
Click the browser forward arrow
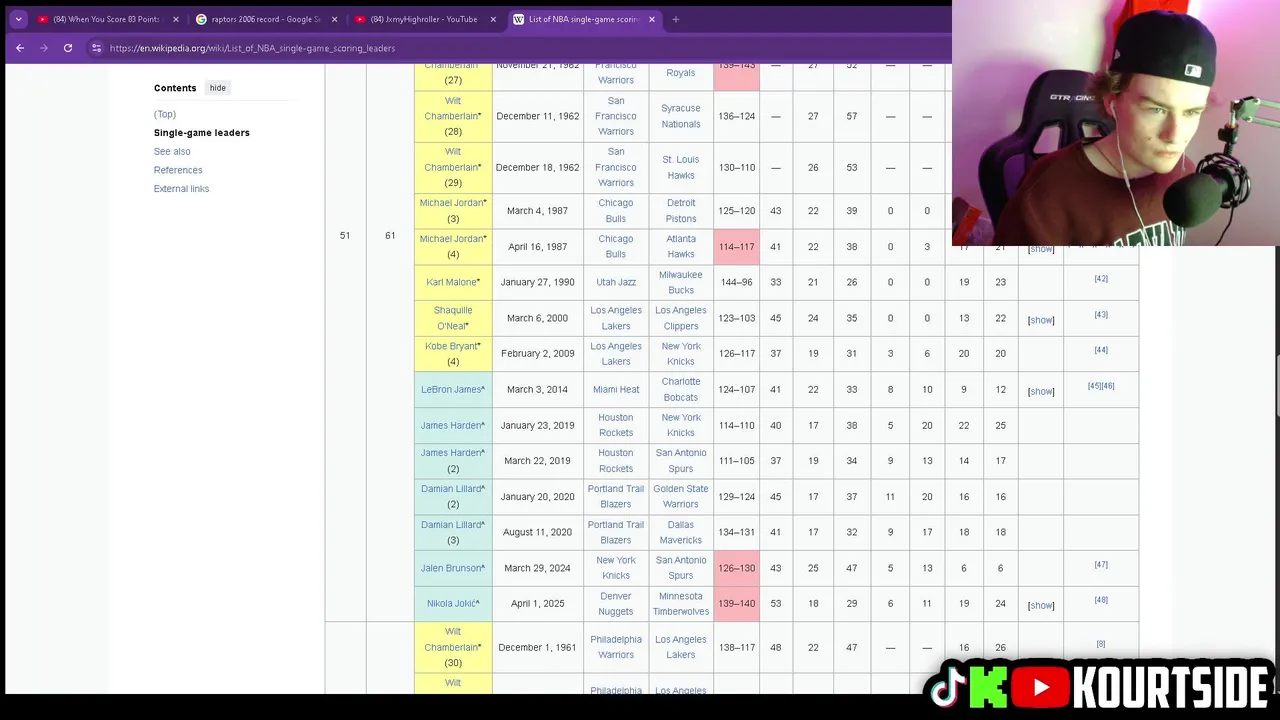pos(43,48)
